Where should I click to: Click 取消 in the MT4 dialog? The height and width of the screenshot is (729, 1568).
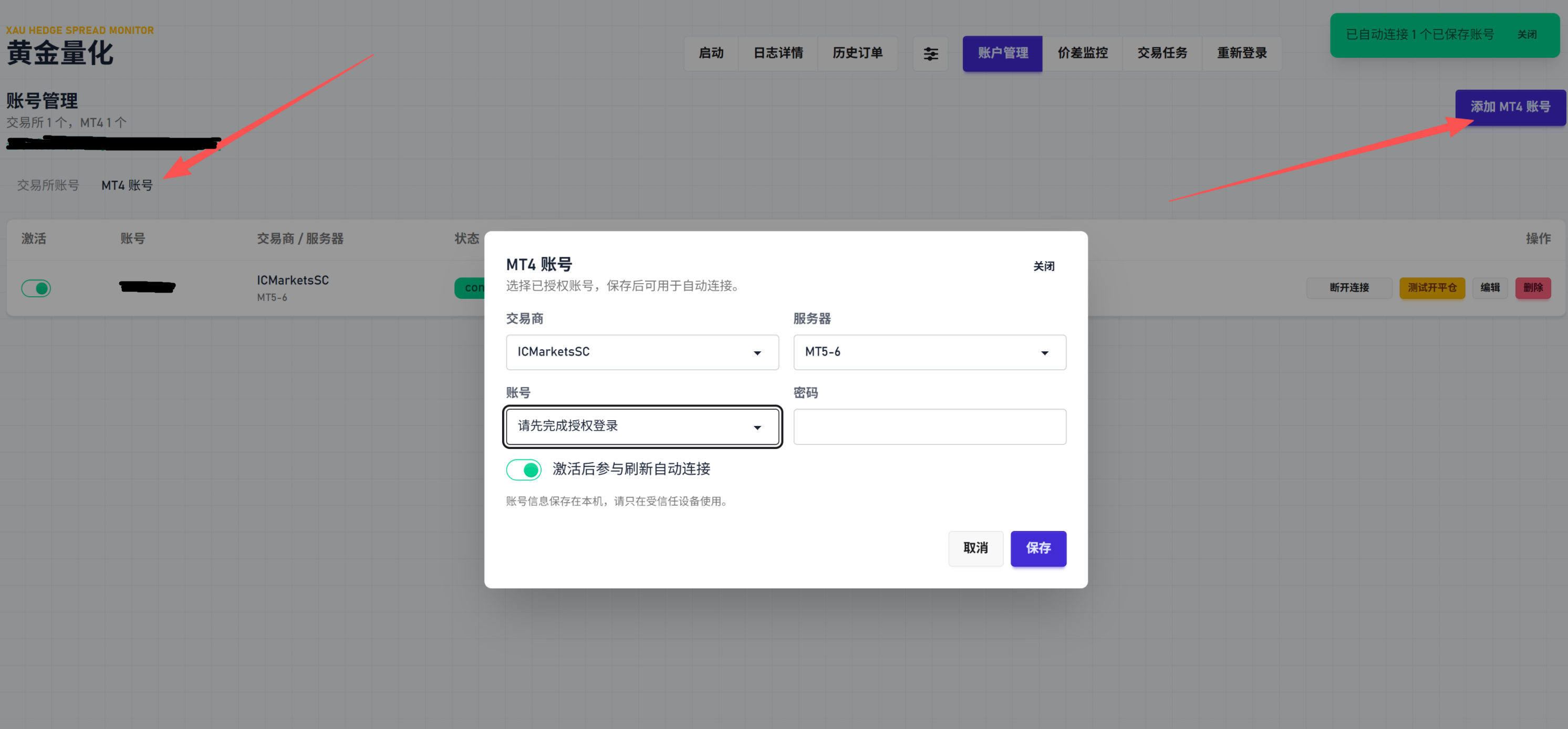975,548
